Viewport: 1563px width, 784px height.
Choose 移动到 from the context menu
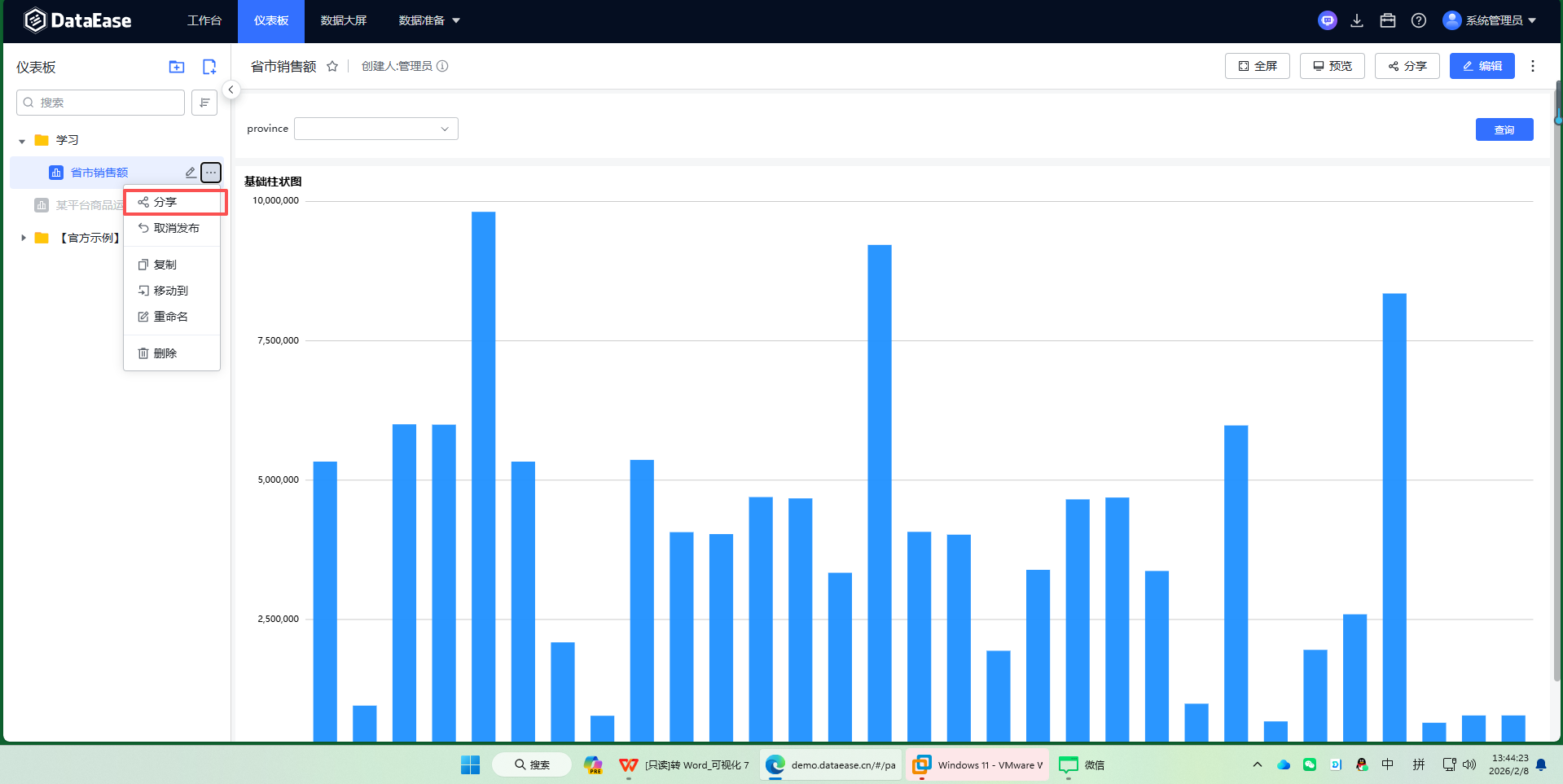[x=172, y=291]
